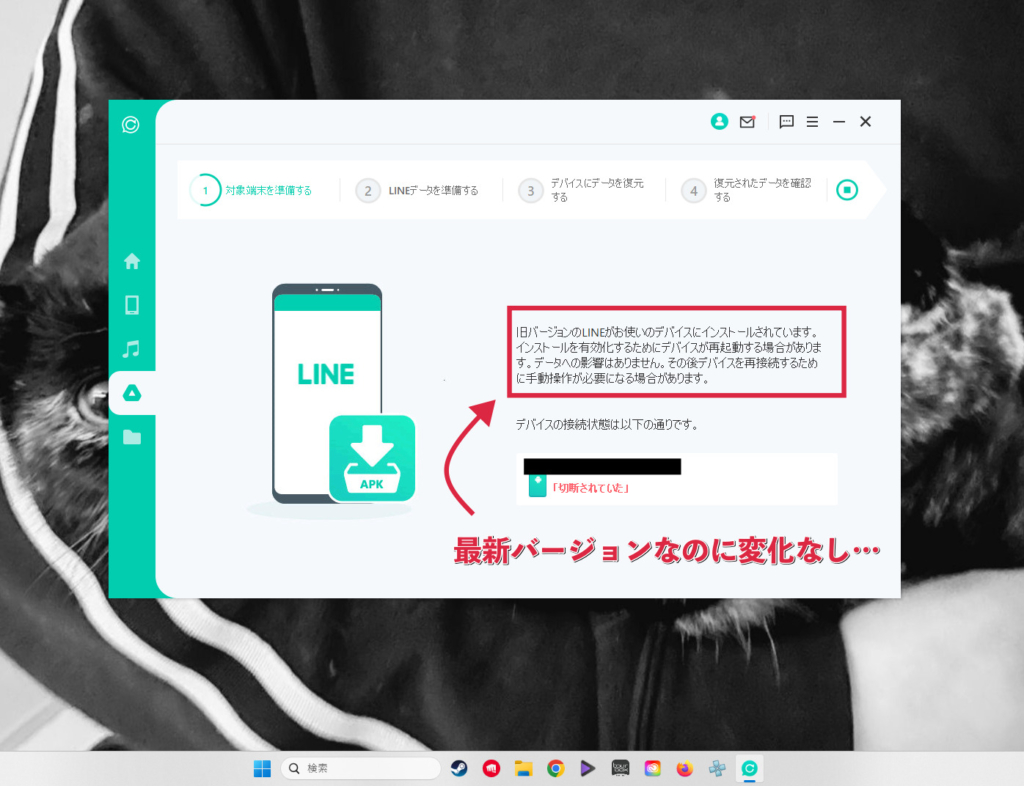This screenshot has height=786, width=1024.
Task: Click the Windows taskbar search box
Action: [x=362, y=768]
